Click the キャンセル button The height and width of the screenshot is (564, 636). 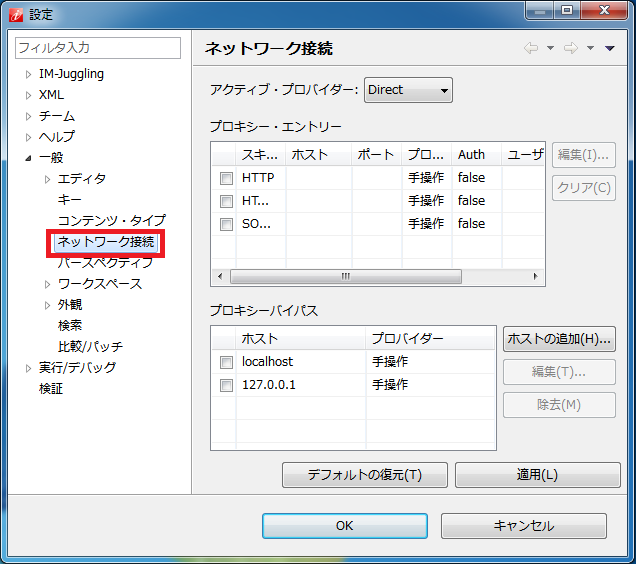click(524, 526)
